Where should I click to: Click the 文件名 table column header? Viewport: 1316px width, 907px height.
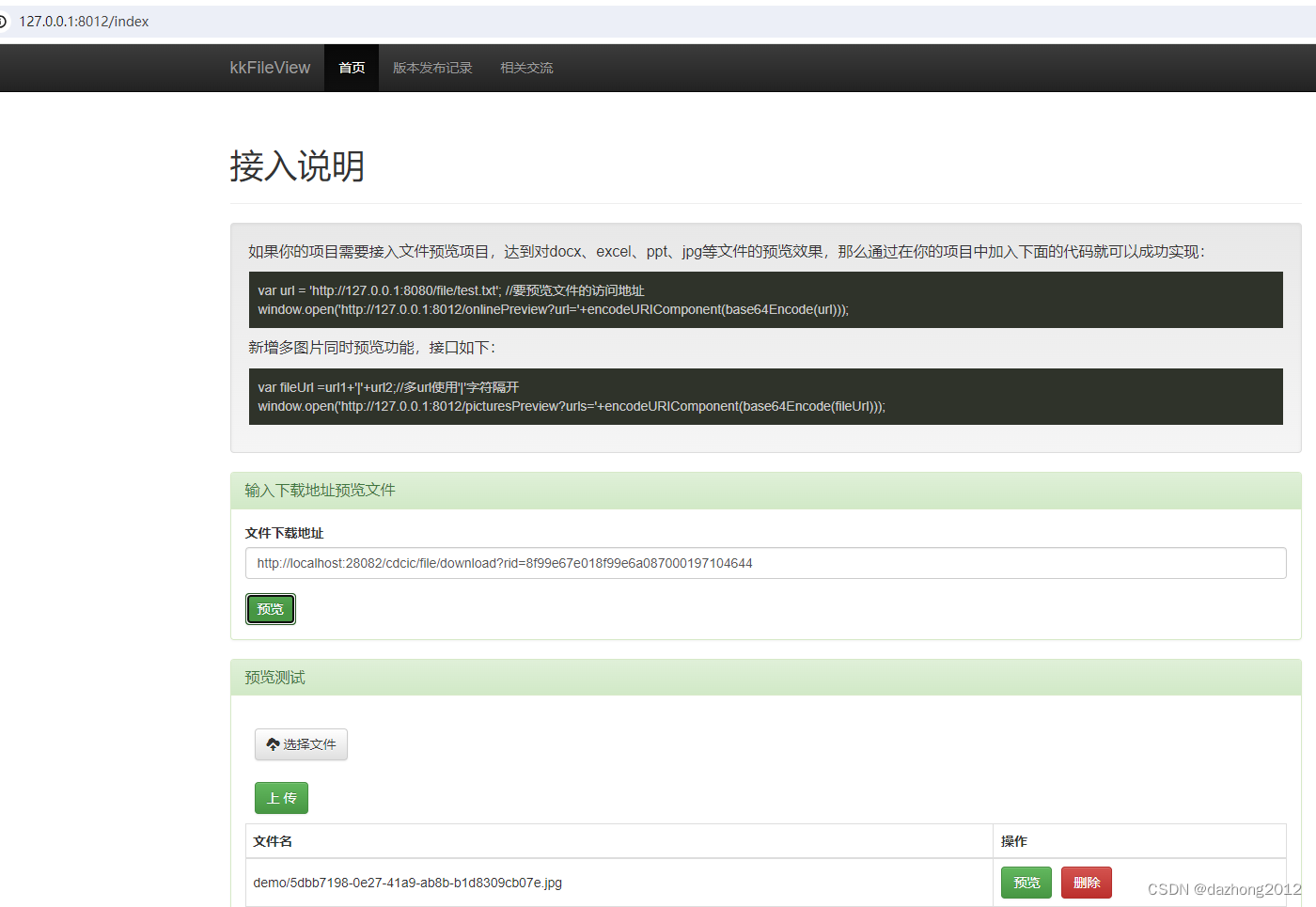coord(273,841)
